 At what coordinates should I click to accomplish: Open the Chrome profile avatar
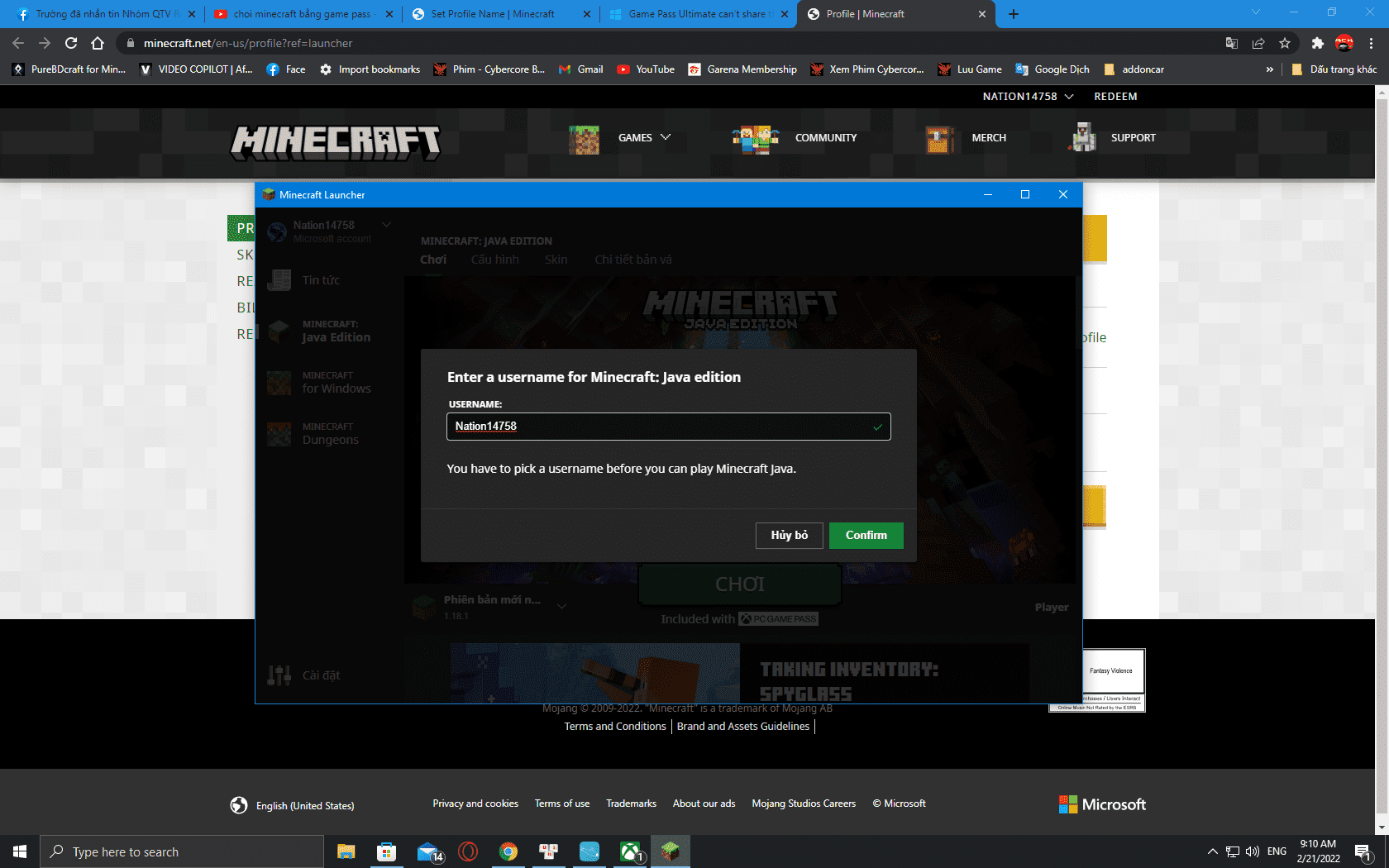[1344, 43]
